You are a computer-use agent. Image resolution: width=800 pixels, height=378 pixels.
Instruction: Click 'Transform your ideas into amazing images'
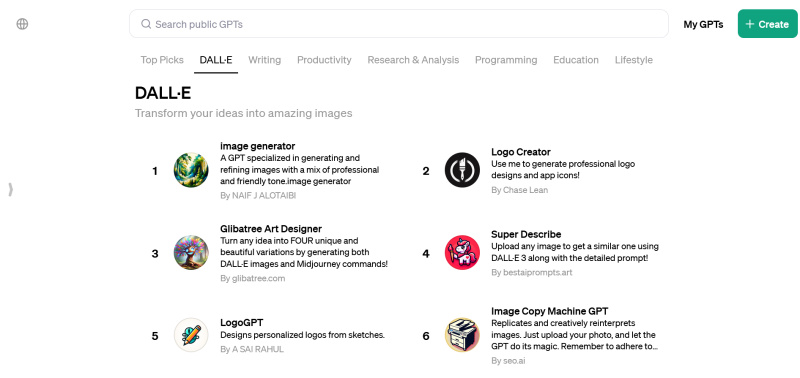click(243, 113)
